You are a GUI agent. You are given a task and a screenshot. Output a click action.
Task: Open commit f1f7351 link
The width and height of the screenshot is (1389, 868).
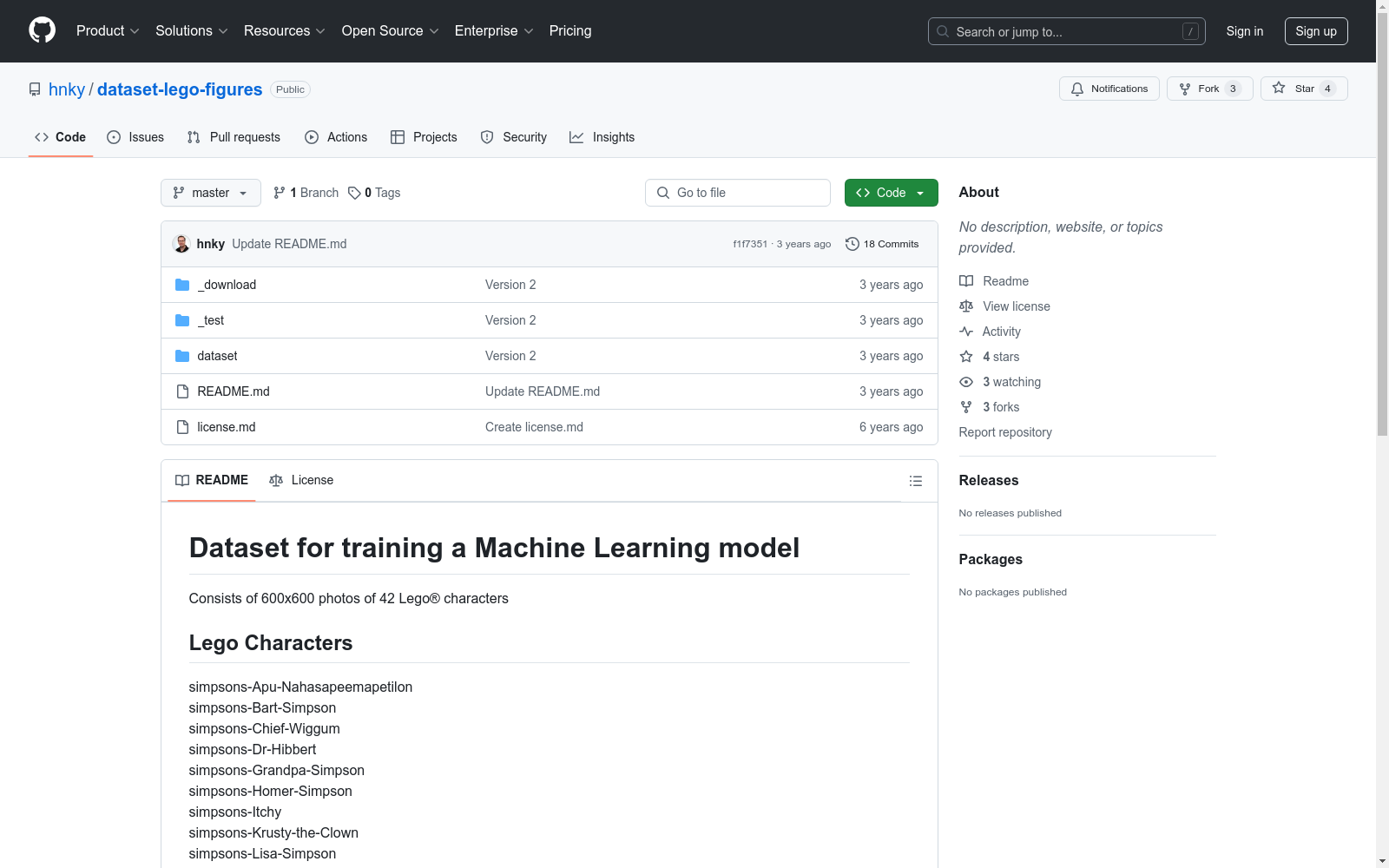point(750,244)
